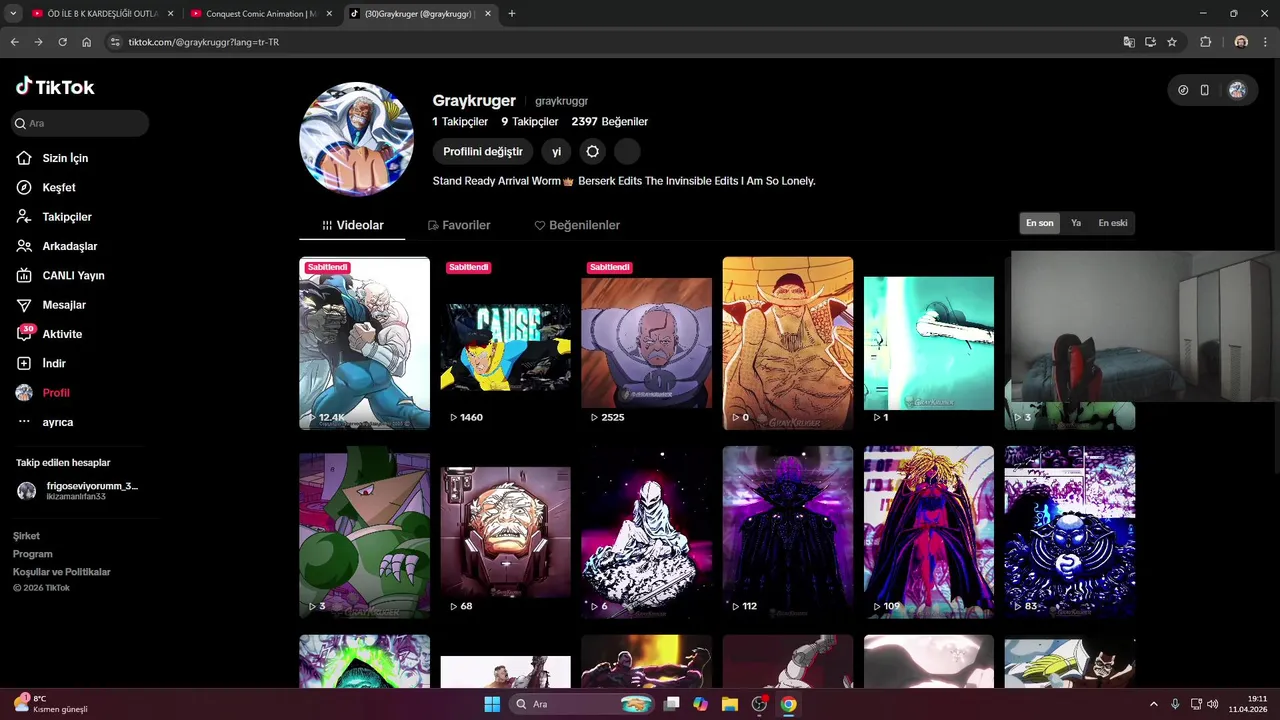Open 1 Takipçiler count
1280x720 pixels.
coord(460,121)
